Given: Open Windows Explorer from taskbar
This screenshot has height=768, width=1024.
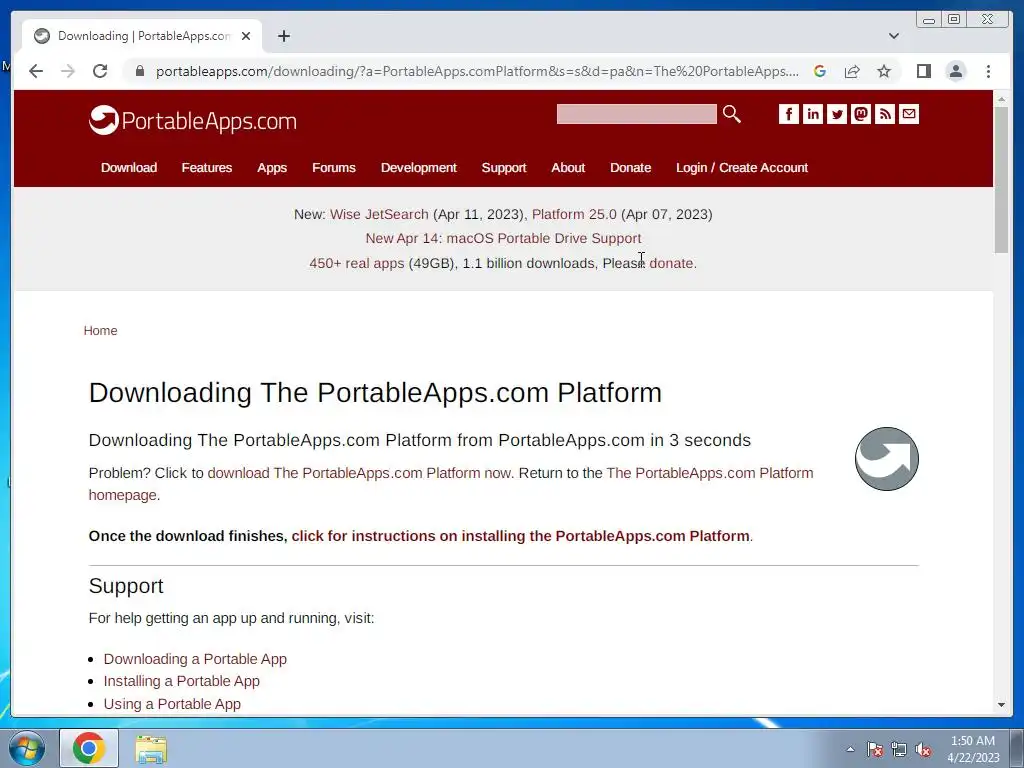Looking at the screenshot, I should point(151,749).
